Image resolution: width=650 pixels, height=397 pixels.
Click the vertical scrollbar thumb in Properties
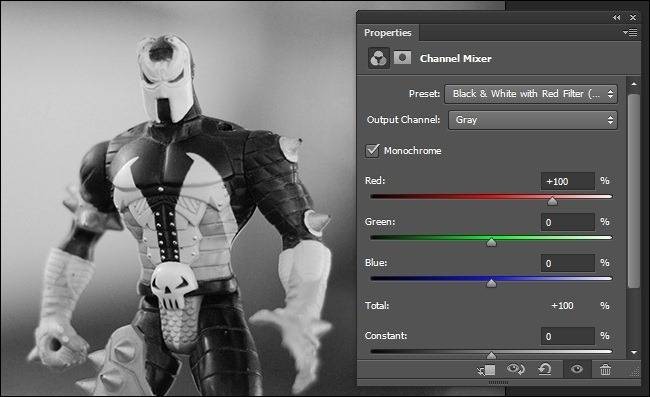click(633, 191)
